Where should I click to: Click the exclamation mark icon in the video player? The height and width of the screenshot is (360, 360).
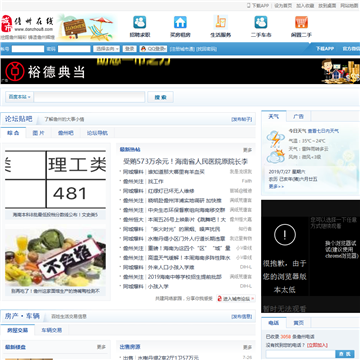coord(285,235)
